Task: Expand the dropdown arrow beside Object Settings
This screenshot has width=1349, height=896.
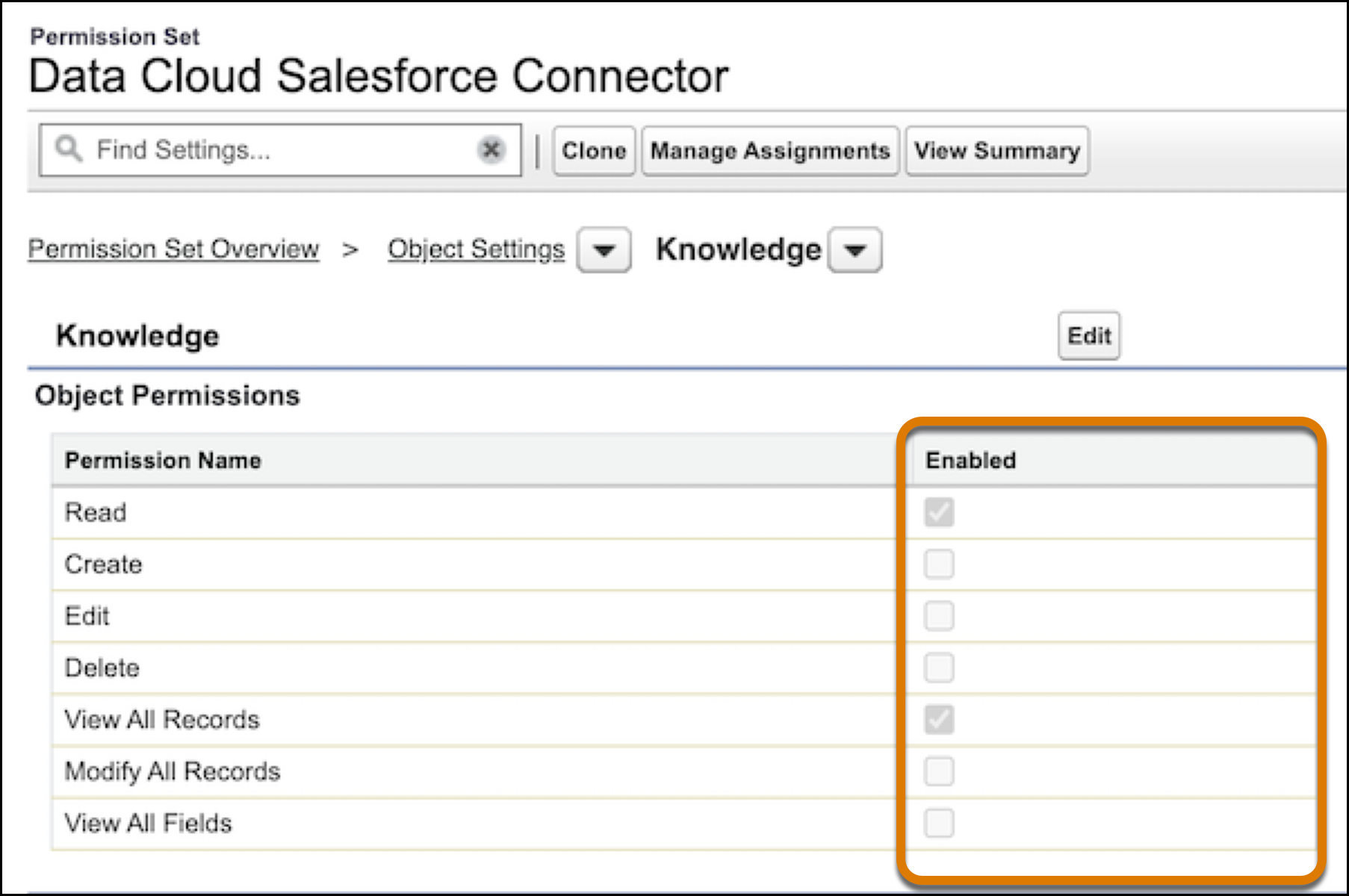Action: (604, 250)
